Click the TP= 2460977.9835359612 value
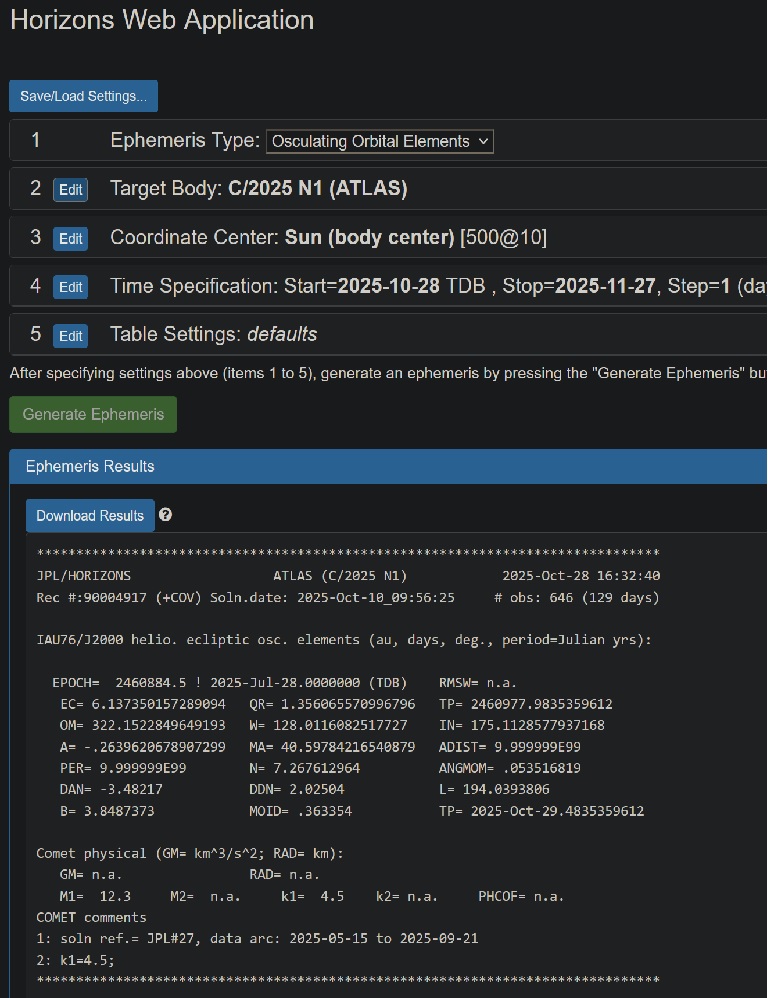The image size is (768, 998). click(526, 704)
